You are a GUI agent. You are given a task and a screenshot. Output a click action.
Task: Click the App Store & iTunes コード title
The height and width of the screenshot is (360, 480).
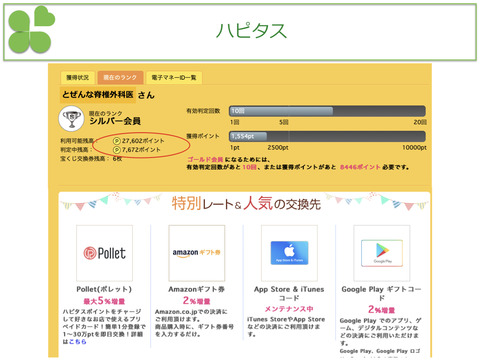[289, 293]
